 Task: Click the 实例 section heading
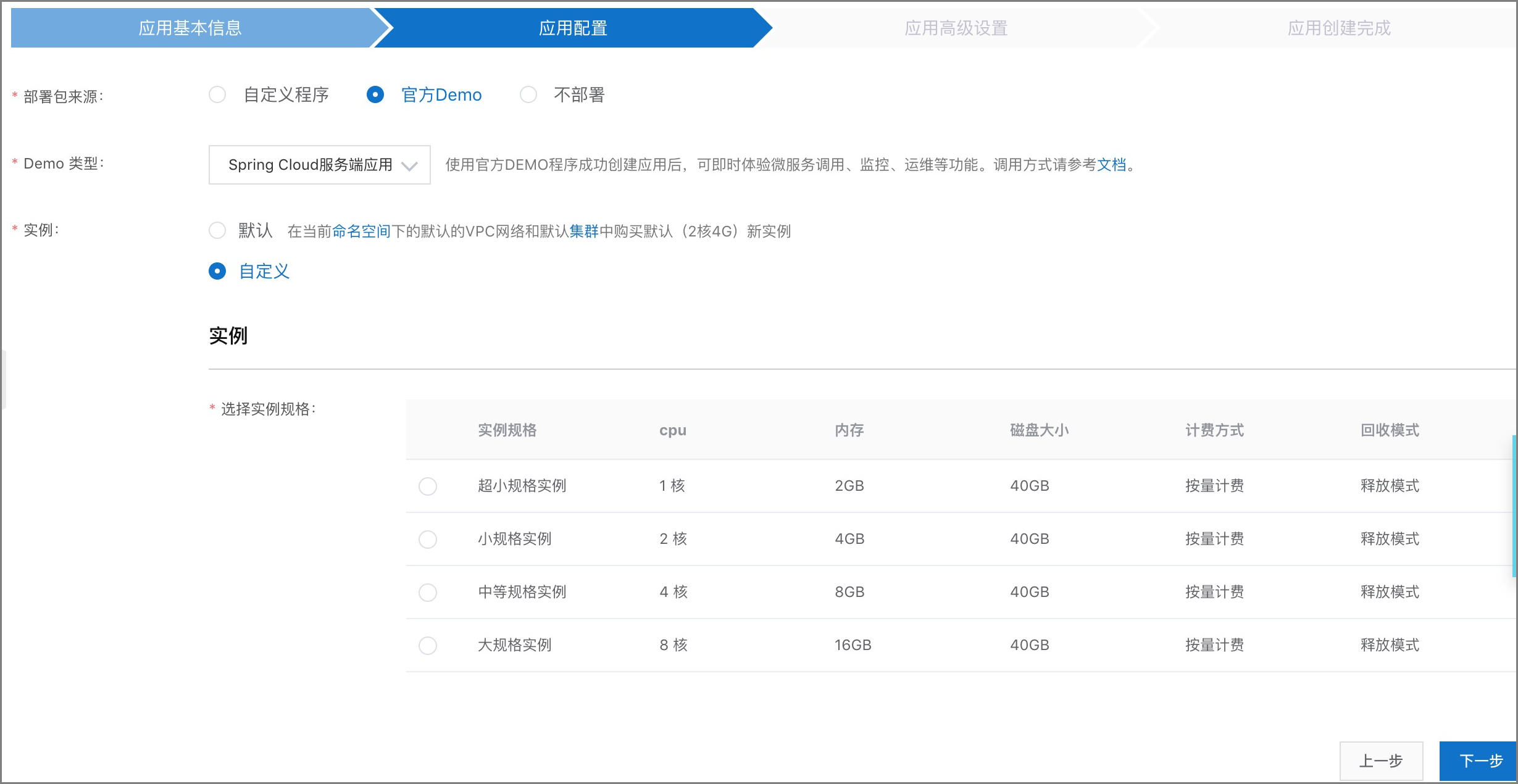(228, 336)
